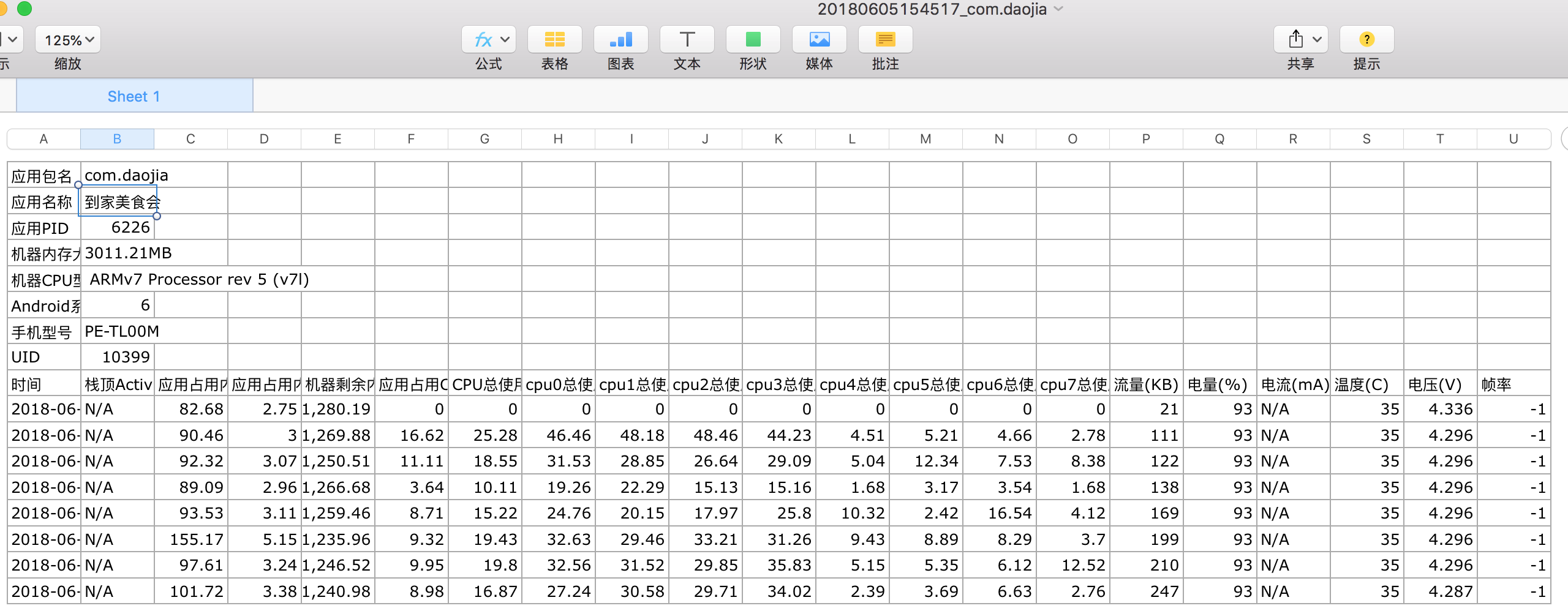Select the cell with value 35.83
1568x611 pixels.
[x=778, y=565]
